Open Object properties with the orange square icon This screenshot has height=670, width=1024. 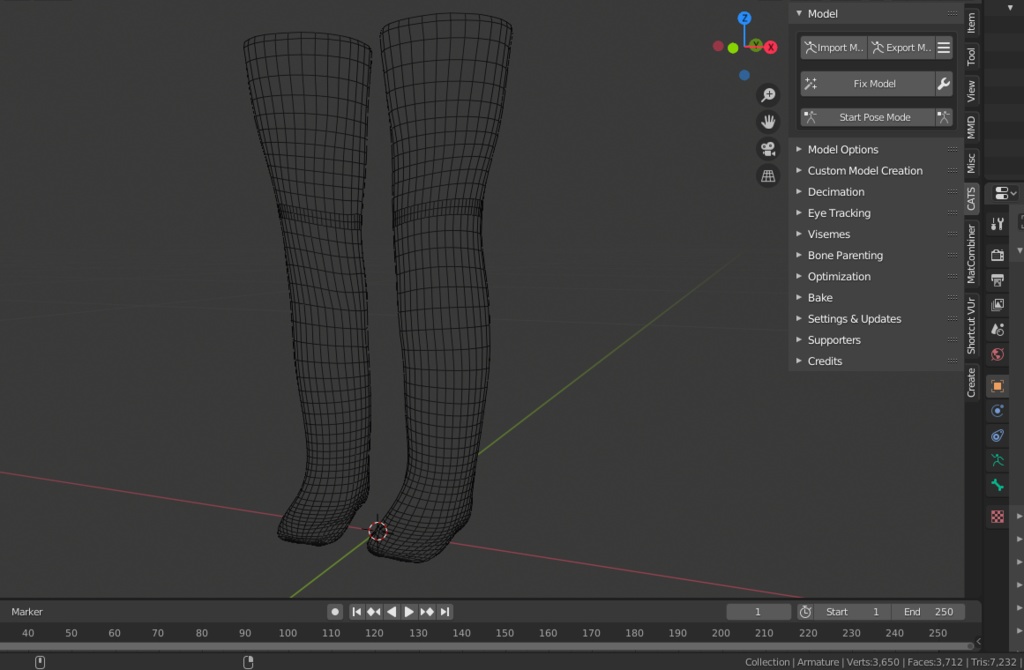click(996, 385)
